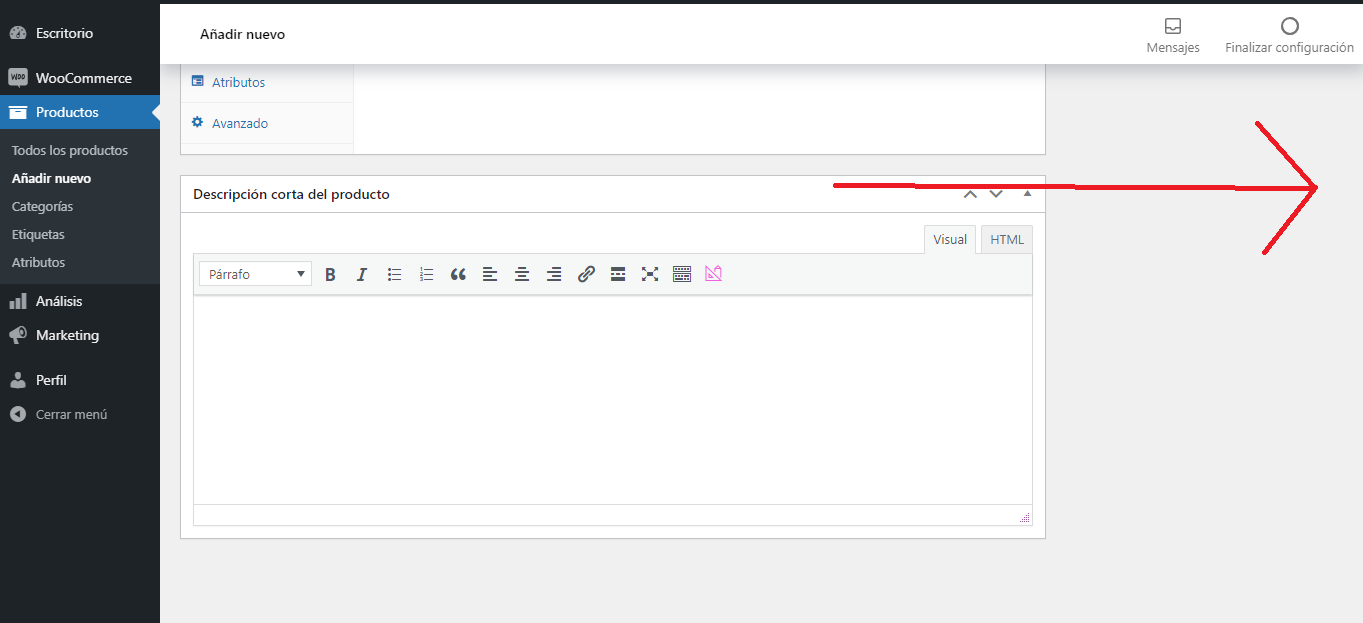Center-align the text
This screenshot has height=623, width=1363.
[522, 273]
